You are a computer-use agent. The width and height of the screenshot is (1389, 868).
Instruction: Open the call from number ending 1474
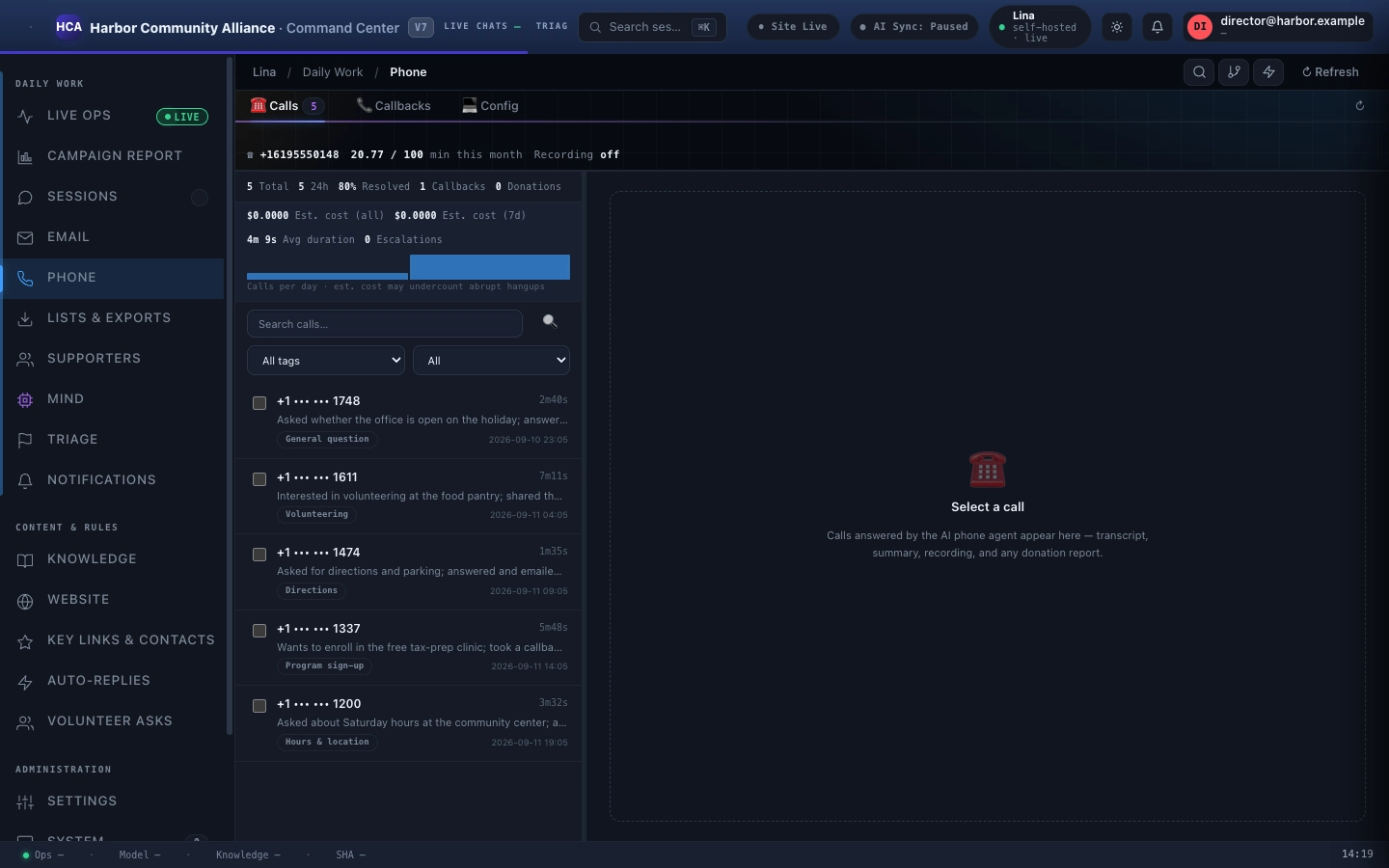point(409,572)
